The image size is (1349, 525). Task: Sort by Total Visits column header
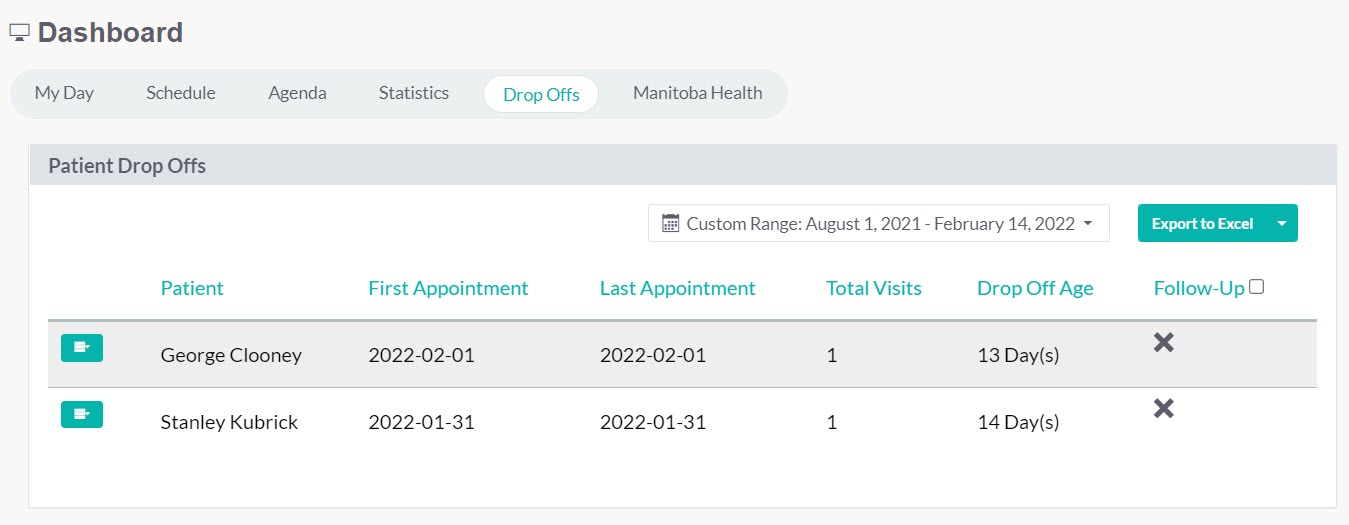[x=874, y=288]
